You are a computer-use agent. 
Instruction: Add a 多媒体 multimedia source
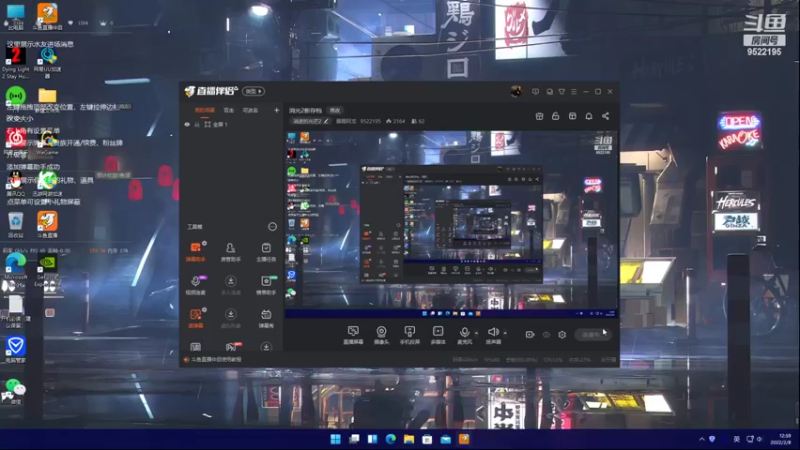[438, 335]
